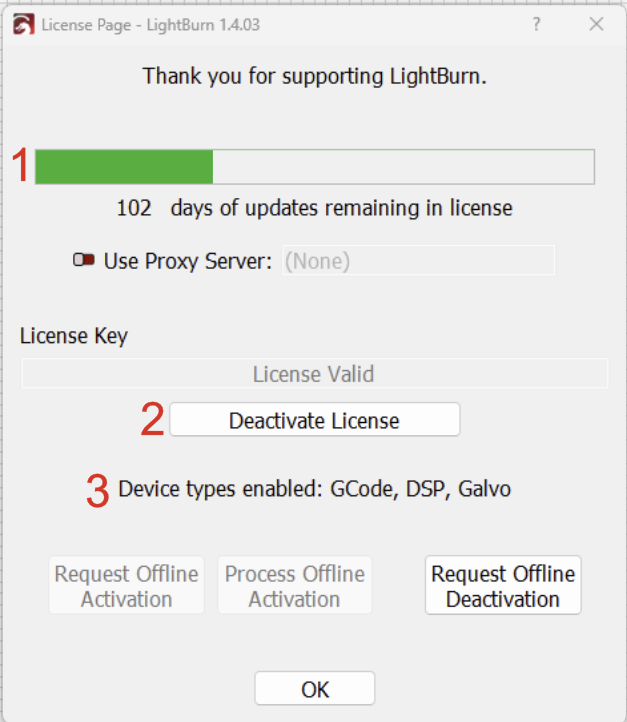627x722 pixels.
Task: Click Process Offline Activation button
Action: (x=295, y=585)
